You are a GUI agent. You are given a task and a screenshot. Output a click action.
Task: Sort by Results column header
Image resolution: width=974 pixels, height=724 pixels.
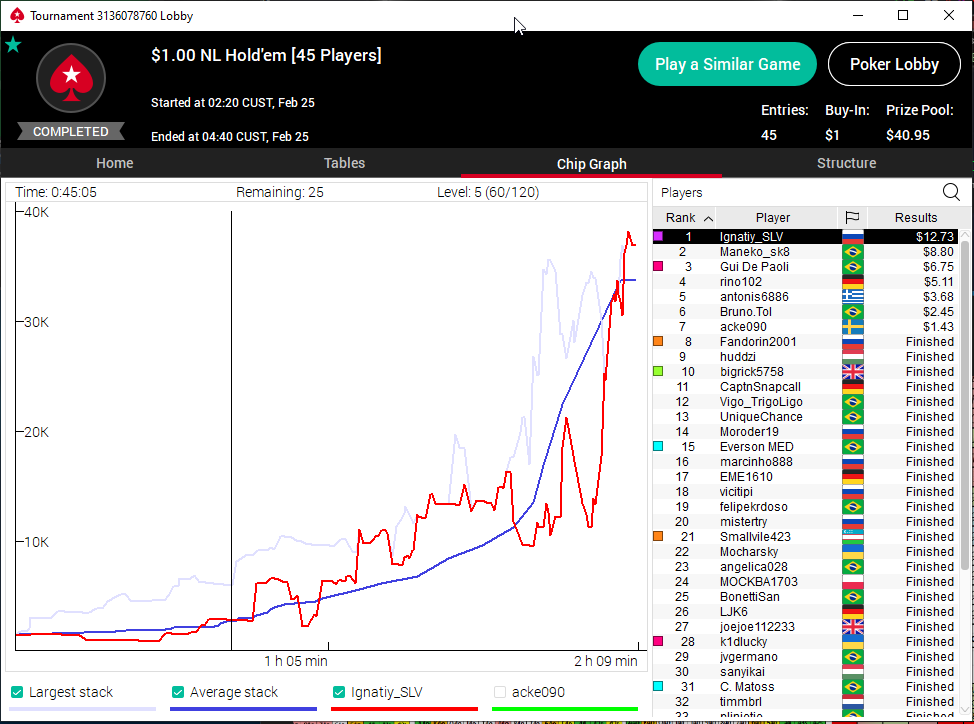(x=916, y=217)
